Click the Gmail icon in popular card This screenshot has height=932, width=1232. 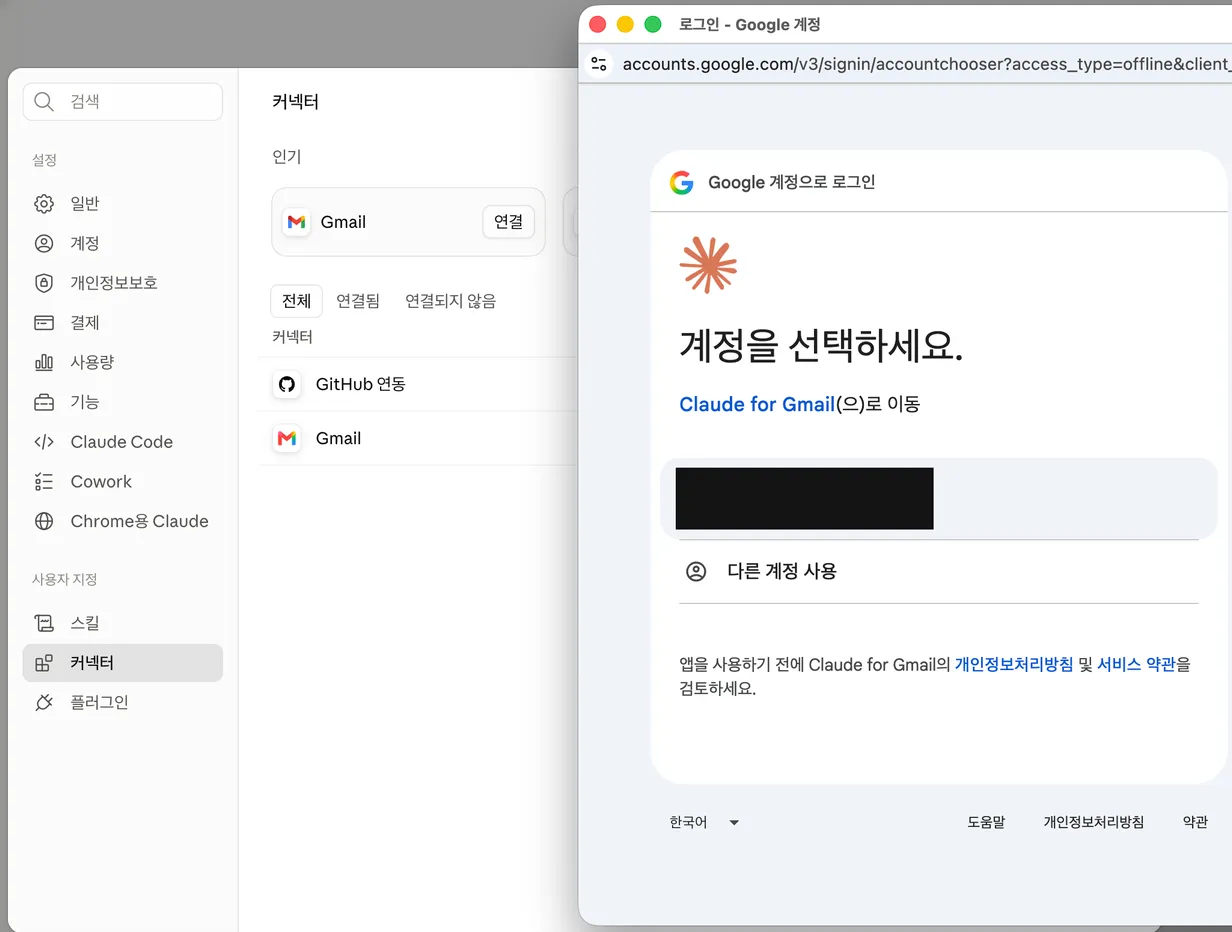tap(296, 222)
